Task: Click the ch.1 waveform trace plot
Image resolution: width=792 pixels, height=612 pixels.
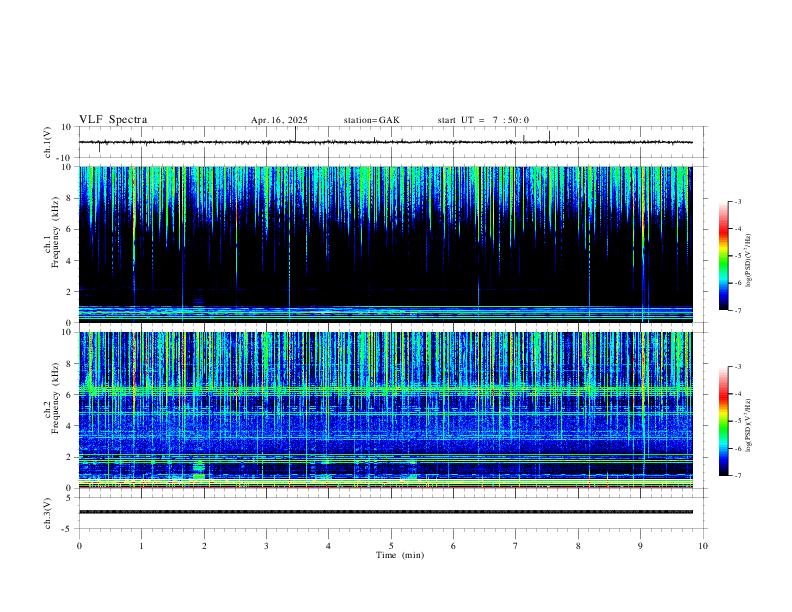Action: point(386,142)
